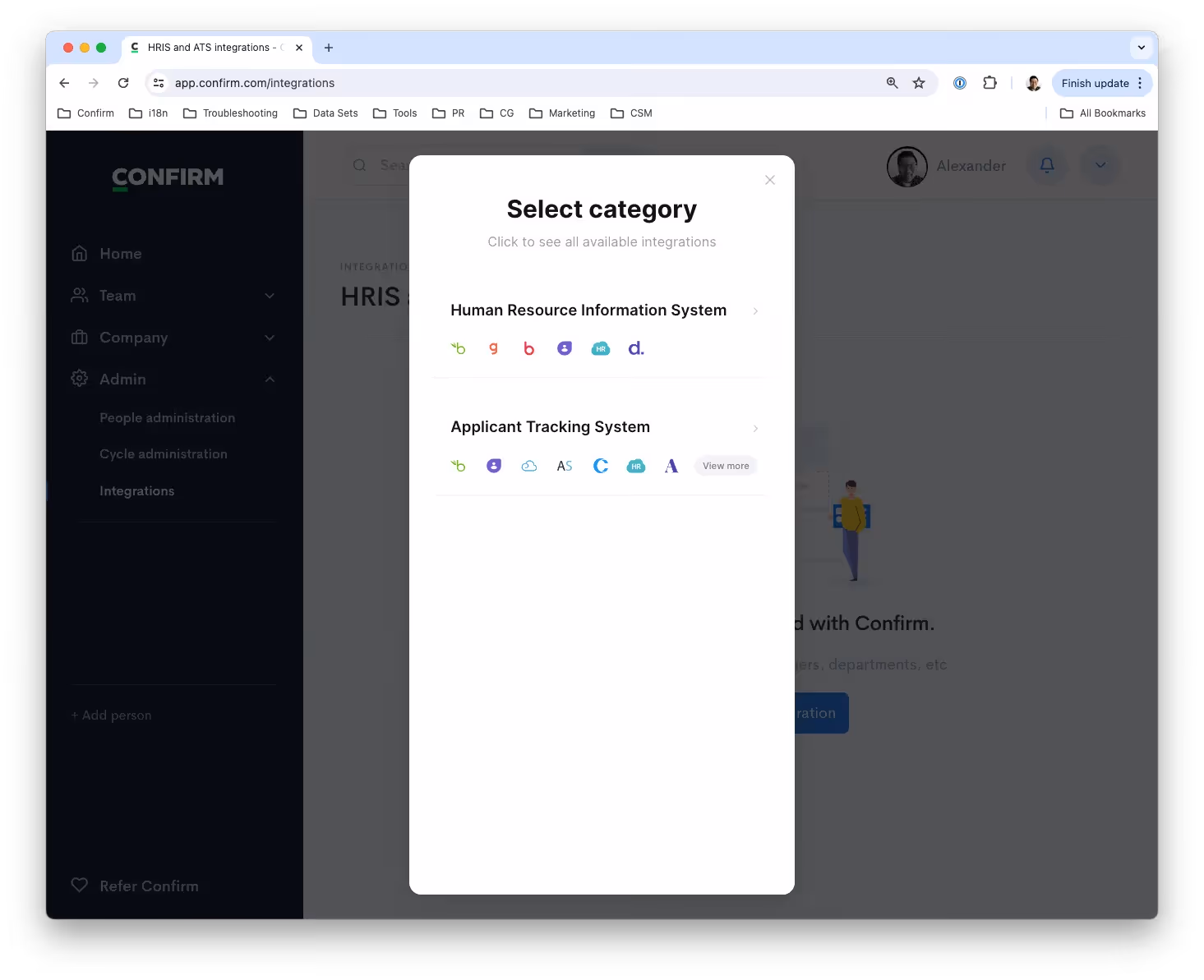Click the address bar URL
1204x980 pixels.
coord(255,83)
